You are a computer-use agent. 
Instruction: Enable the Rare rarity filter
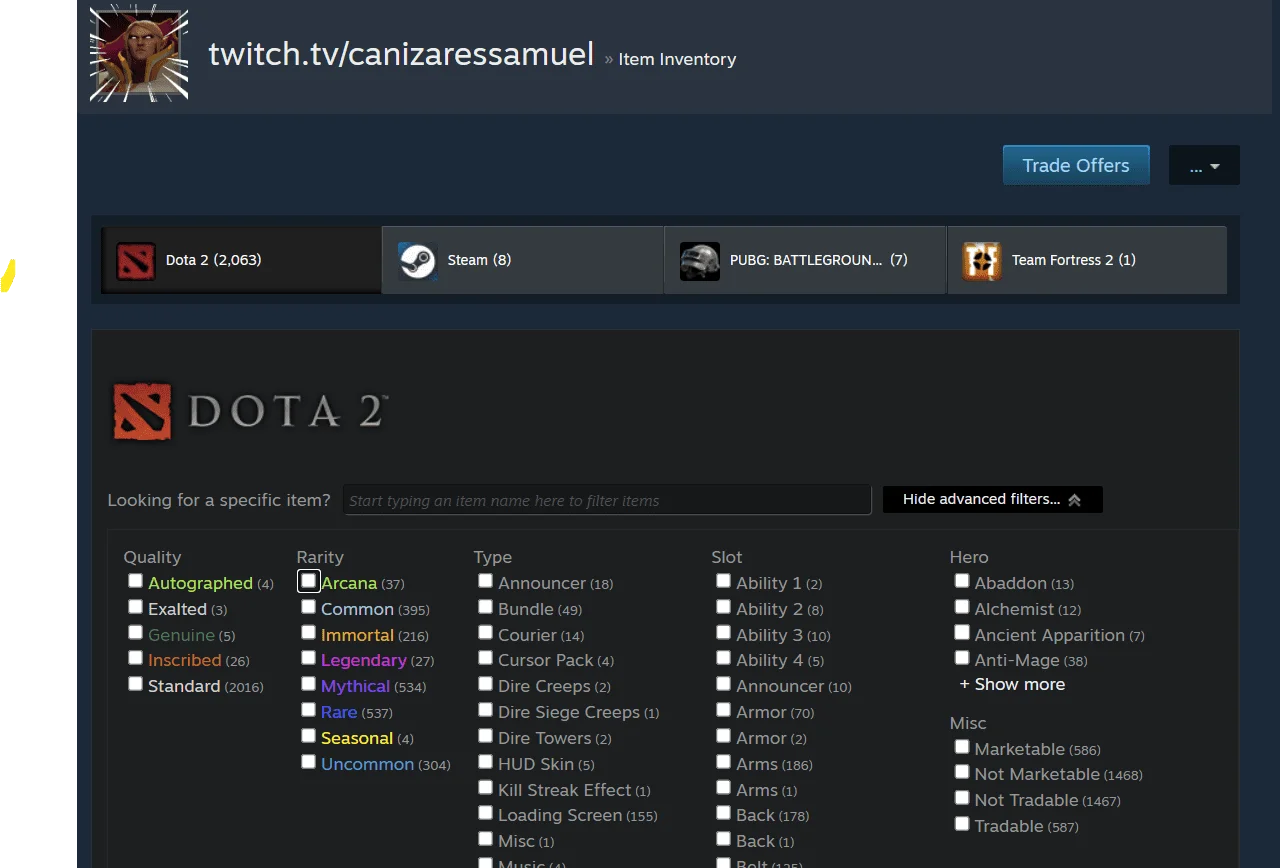pyautogui.click(x=308, y=710)
